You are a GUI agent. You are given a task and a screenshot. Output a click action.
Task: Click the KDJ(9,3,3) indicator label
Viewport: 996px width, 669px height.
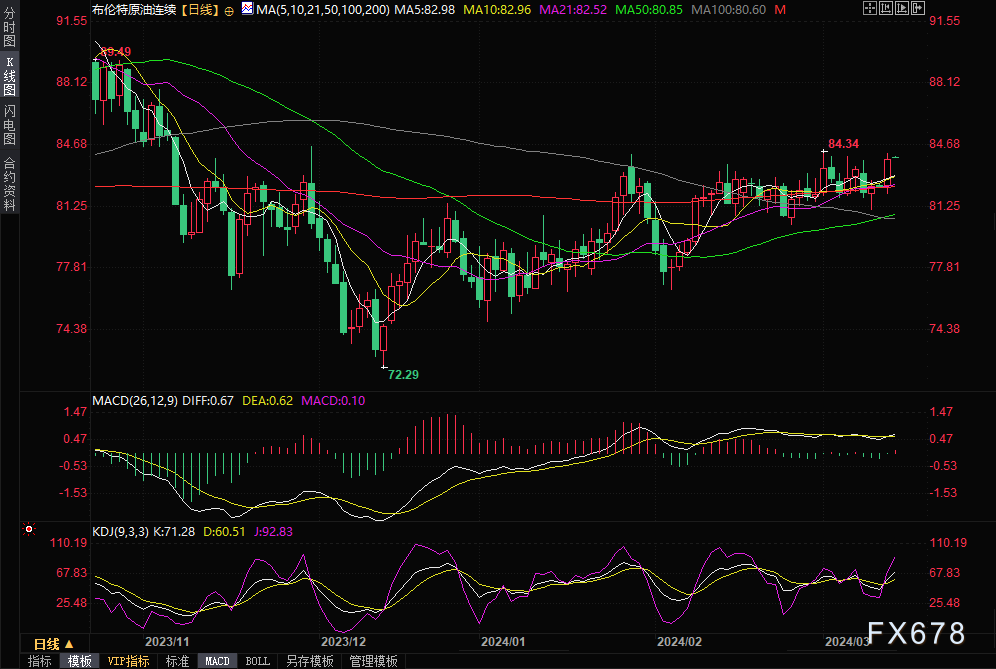(x=120, y=532)
